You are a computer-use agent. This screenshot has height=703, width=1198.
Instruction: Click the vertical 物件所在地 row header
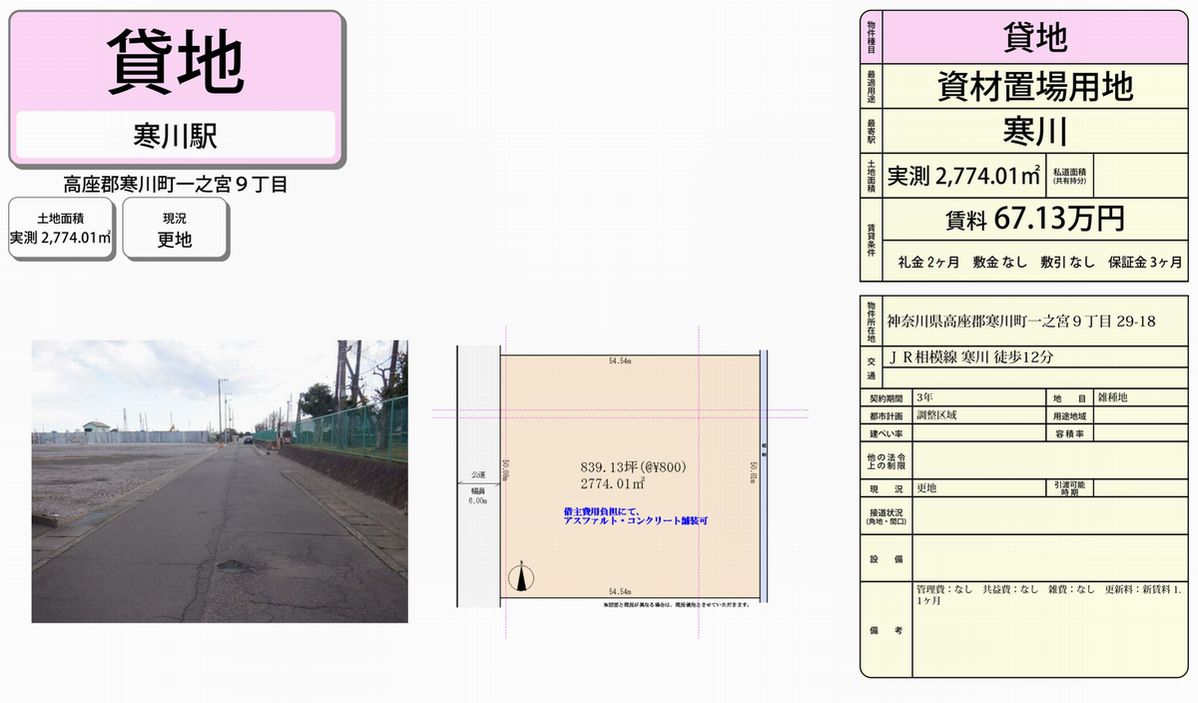point(871,321)
